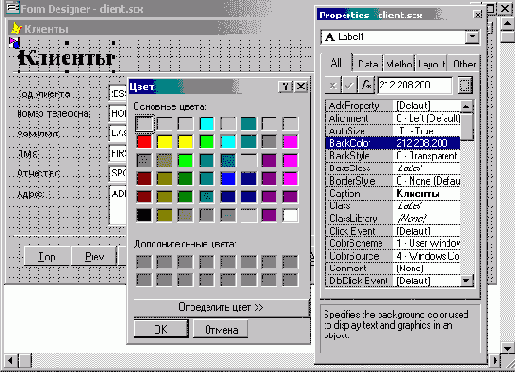Select the Адрес label on the form
This screenshot has width=515, height=372.
pyautogui.click(x=31, y=194)
